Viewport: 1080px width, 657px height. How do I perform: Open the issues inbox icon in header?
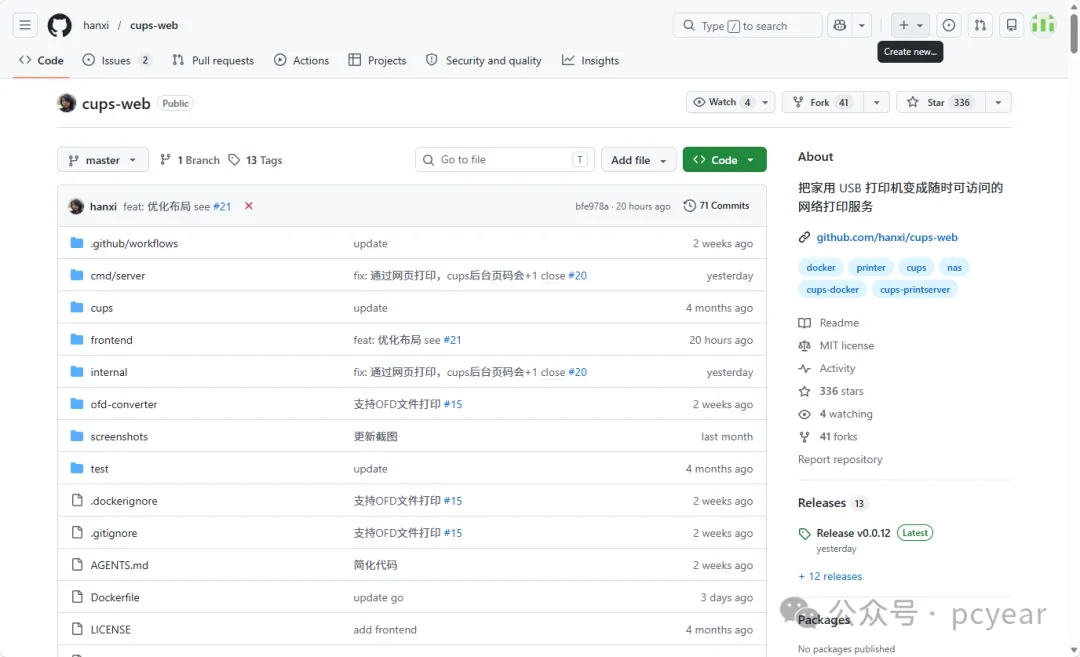pos(948,25)
